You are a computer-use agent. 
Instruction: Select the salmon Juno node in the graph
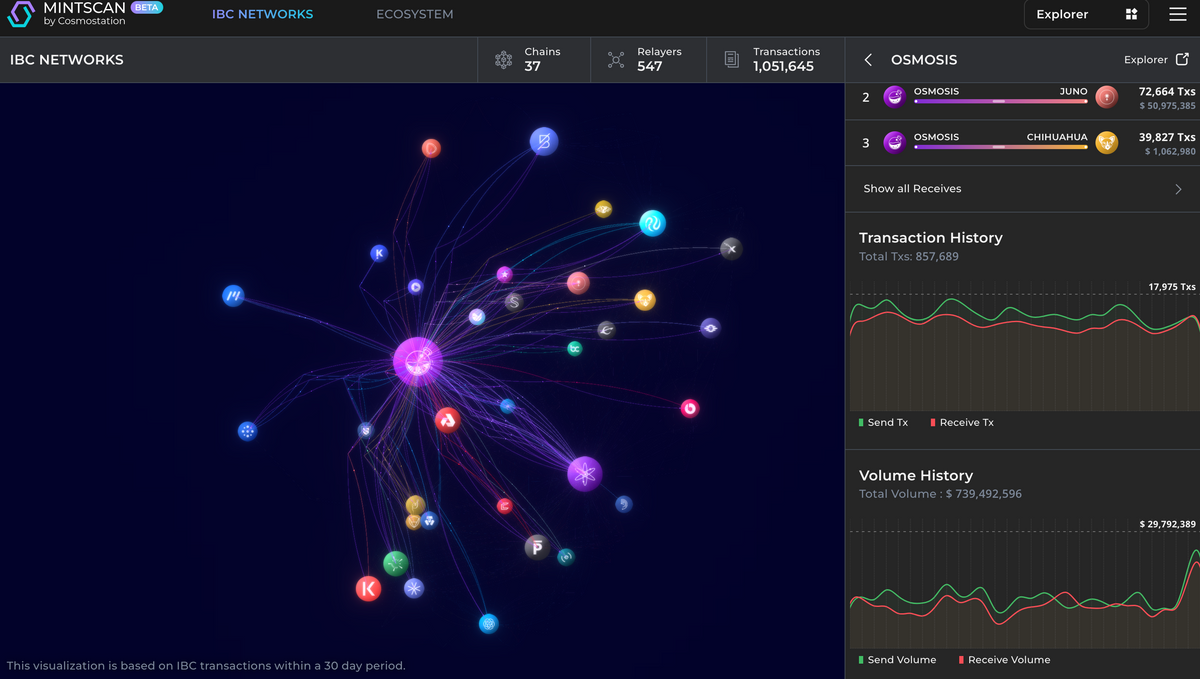point(578,283)
